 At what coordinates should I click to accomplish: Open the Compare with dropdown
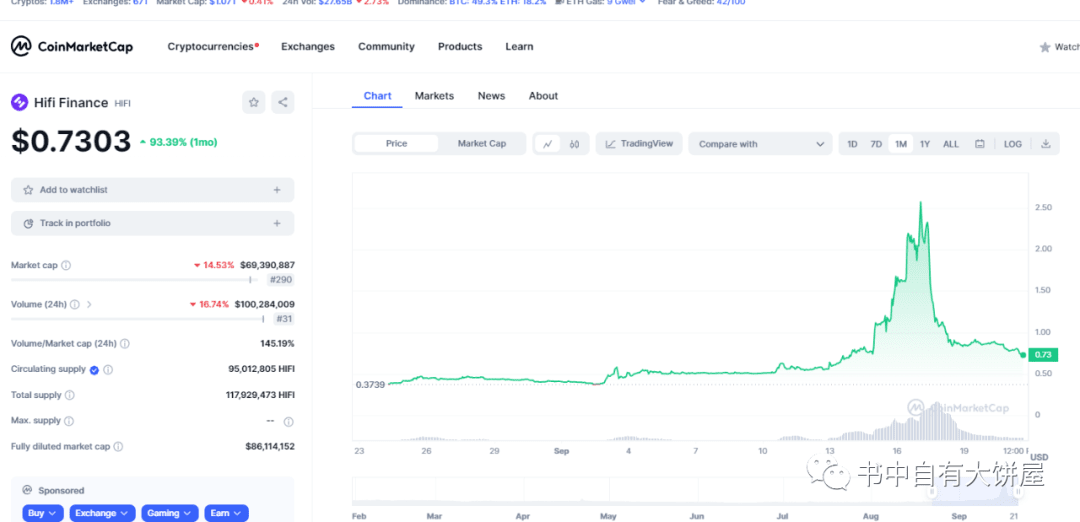click(761, 144)
